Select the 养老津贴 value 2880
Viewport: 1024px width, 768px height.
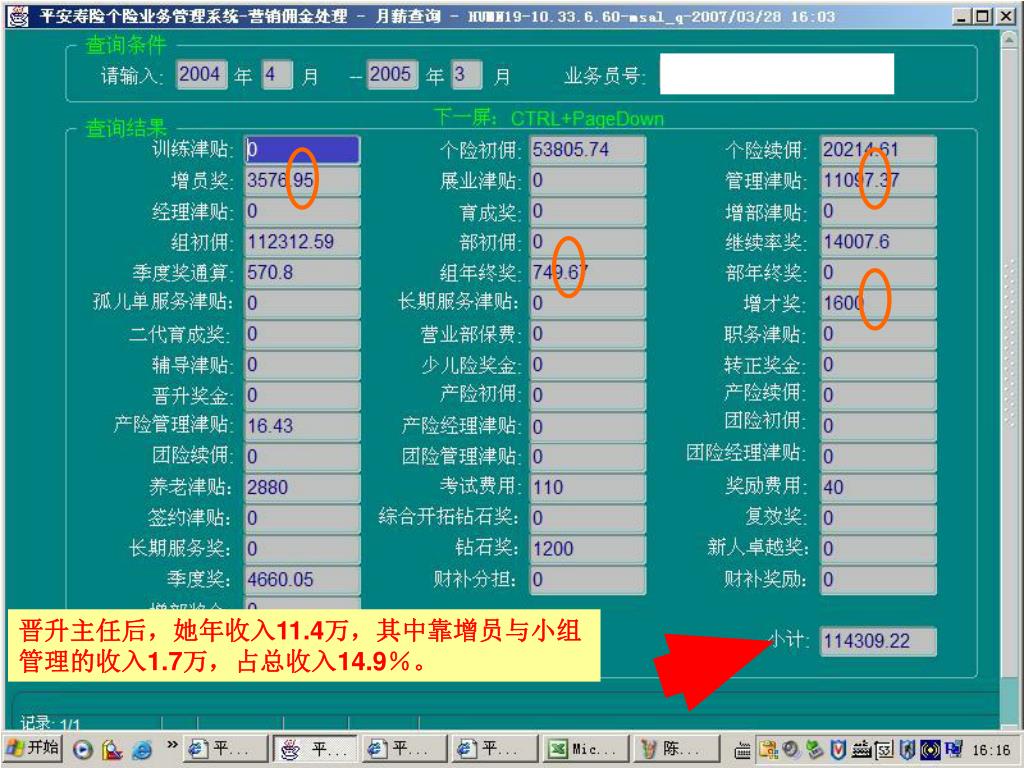[302, 488]
